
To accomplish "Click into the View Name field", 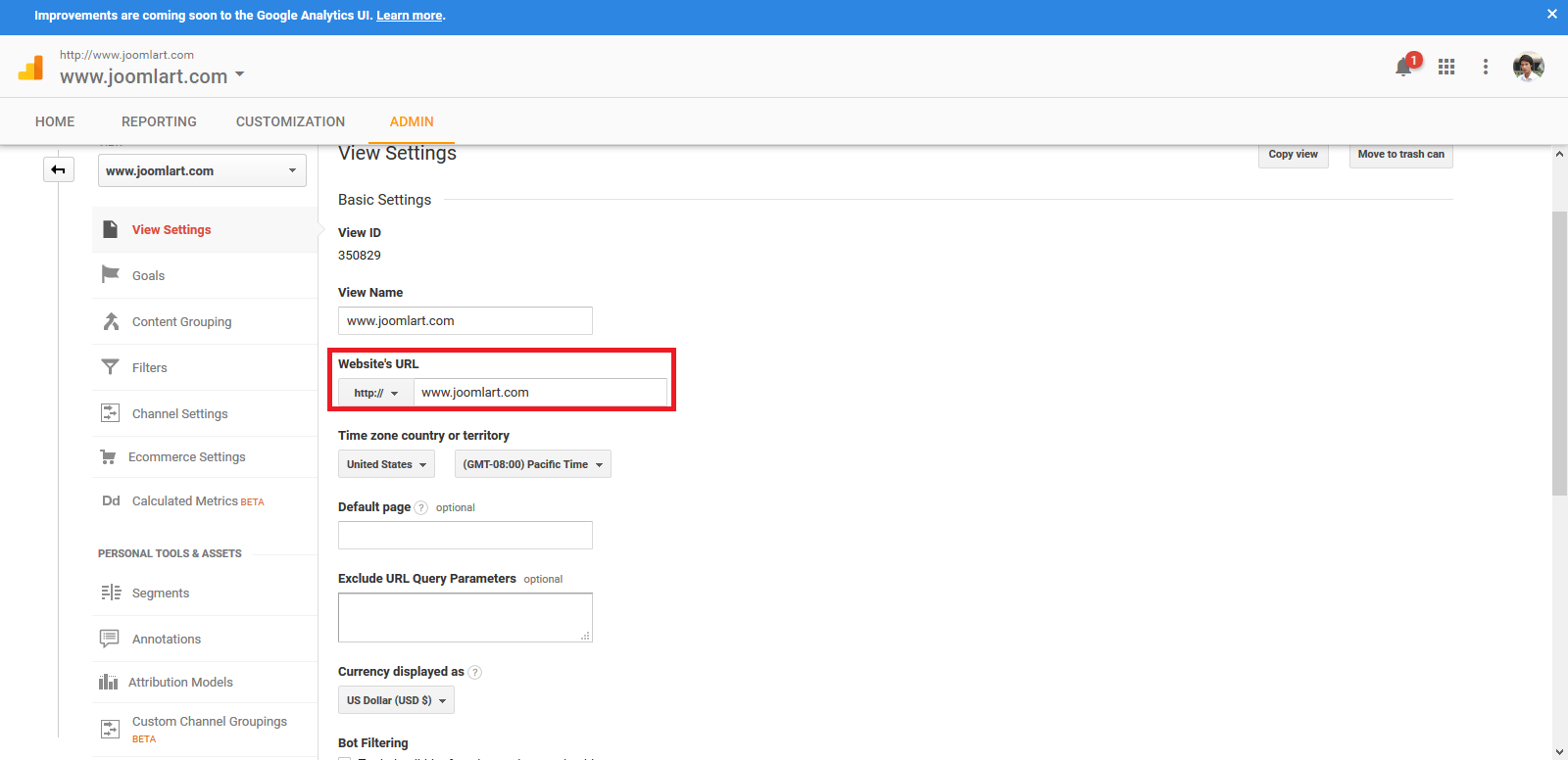I will click(465, 320).
